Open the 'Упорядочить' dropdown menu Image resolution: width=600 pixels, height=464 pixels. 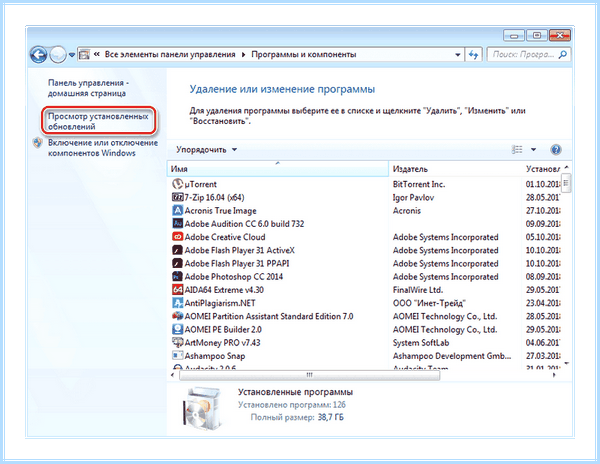coord(206,150)
